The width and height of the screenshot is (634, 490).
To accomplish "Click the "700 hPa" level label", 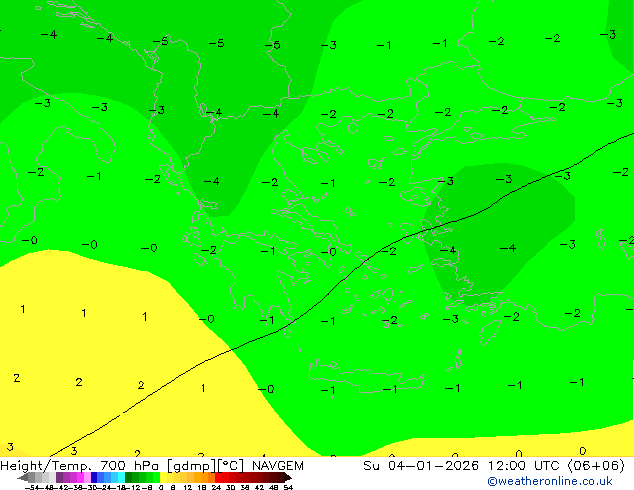I will pos(130,466).
